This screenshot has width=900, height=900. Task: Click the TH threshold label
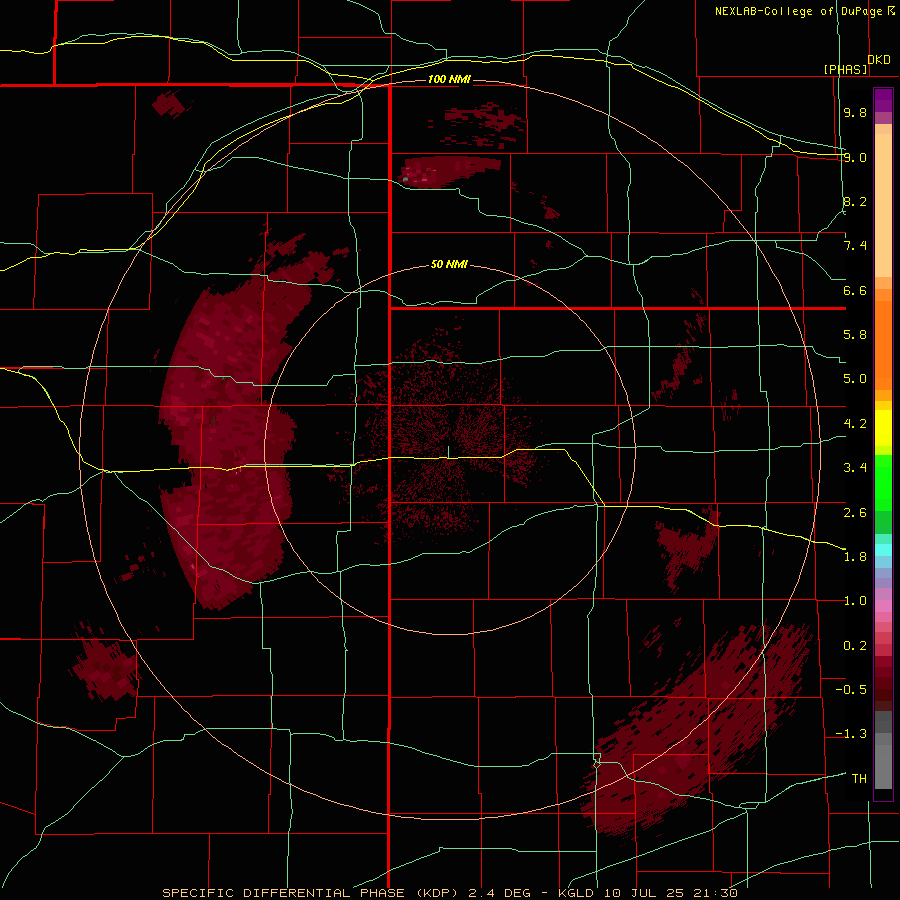(x=859, y=779)
